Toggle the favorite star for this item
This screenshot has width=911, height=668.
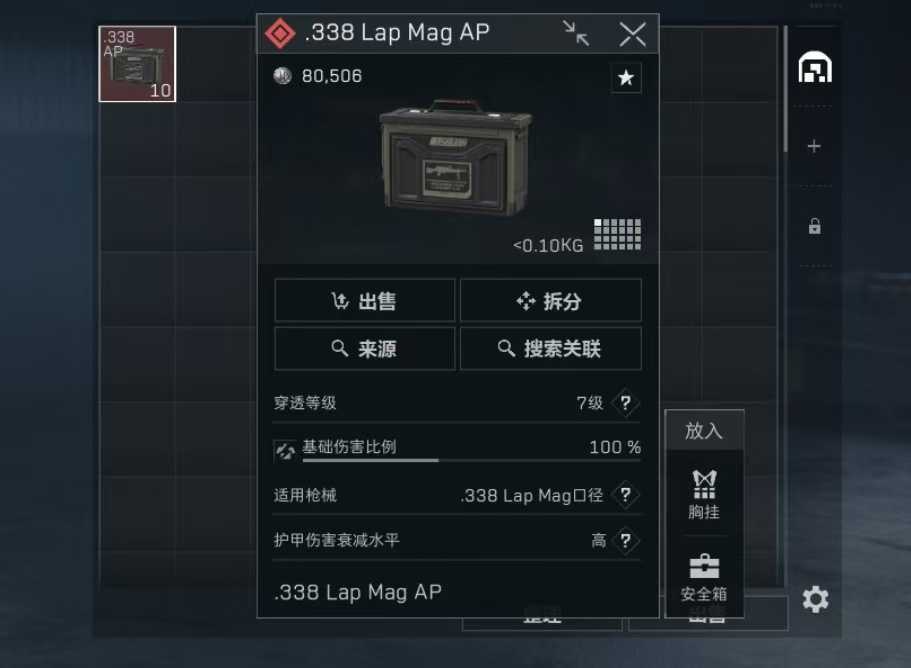pyautogui.click(x=626, y=77)
